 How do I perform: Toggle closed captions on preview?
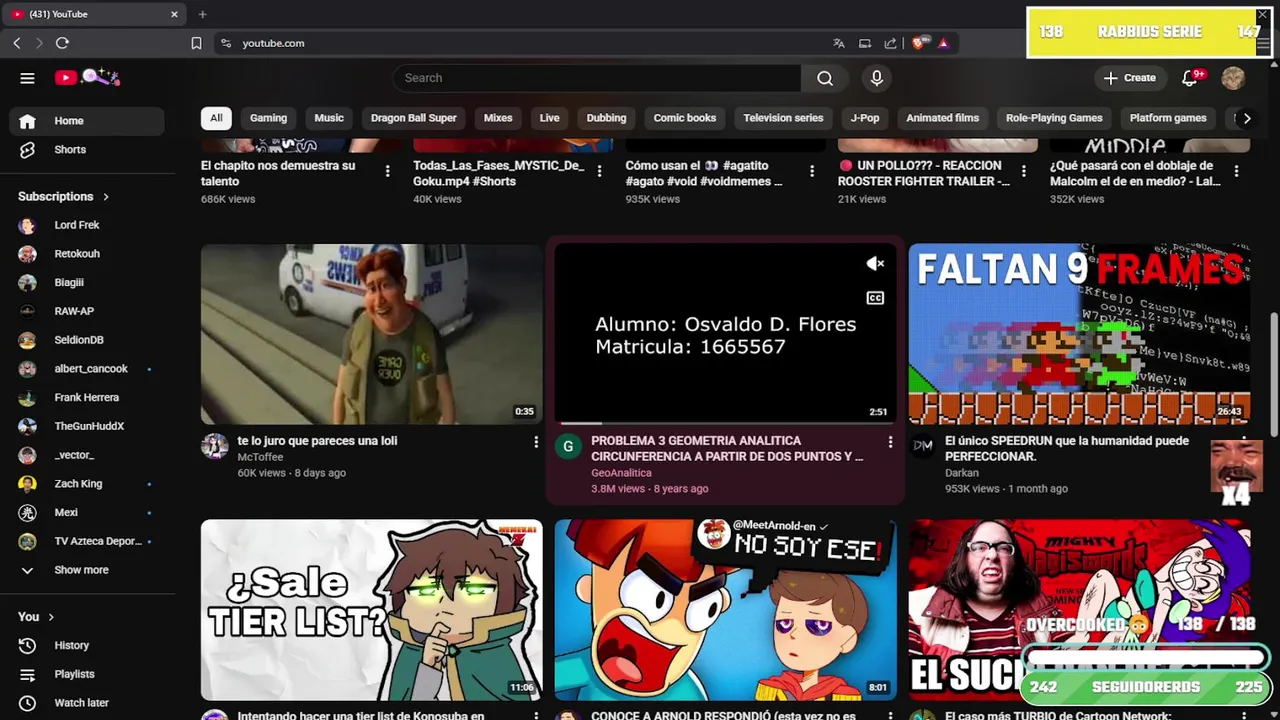875,298
